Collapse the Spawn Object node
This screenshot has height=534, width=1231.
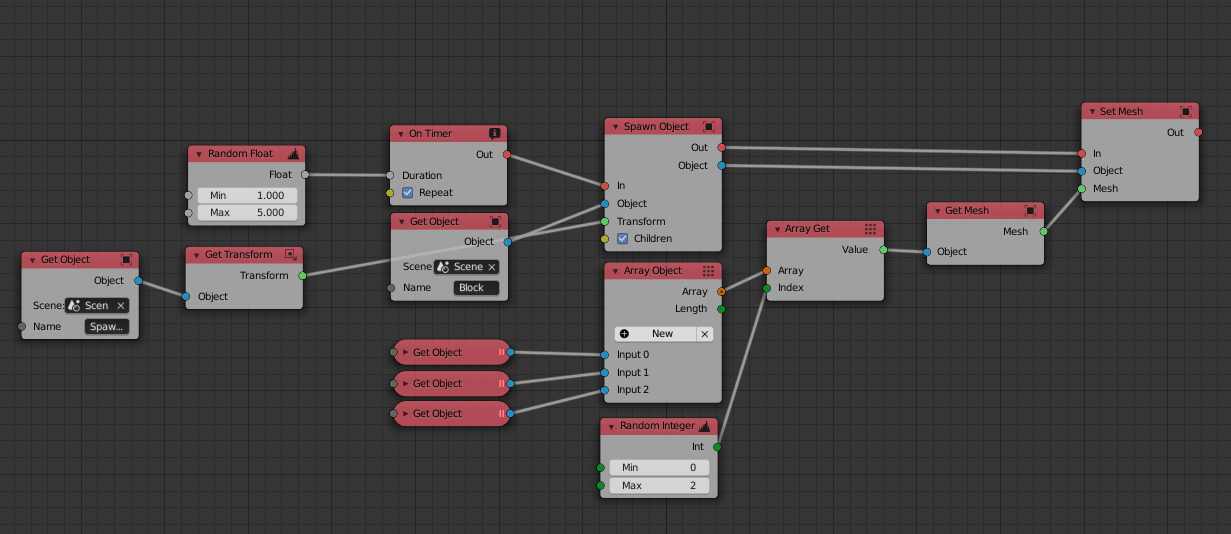(x=614, y=127)
